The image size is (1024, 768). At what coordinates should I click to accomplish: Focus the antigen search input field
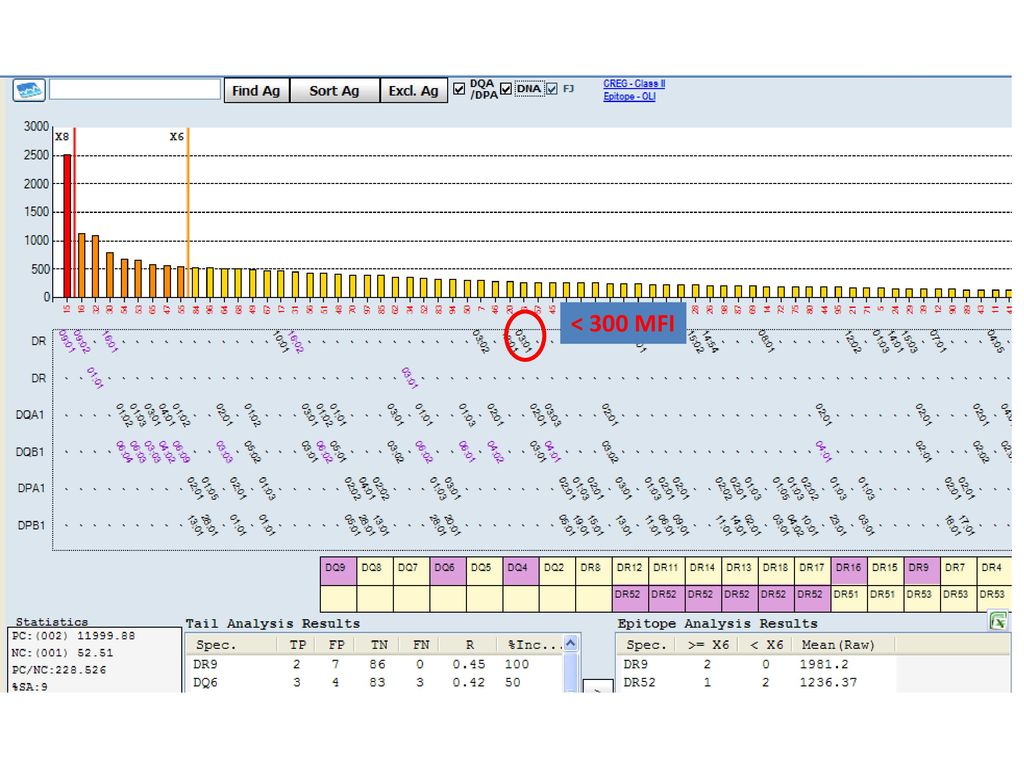click(135, 89)
